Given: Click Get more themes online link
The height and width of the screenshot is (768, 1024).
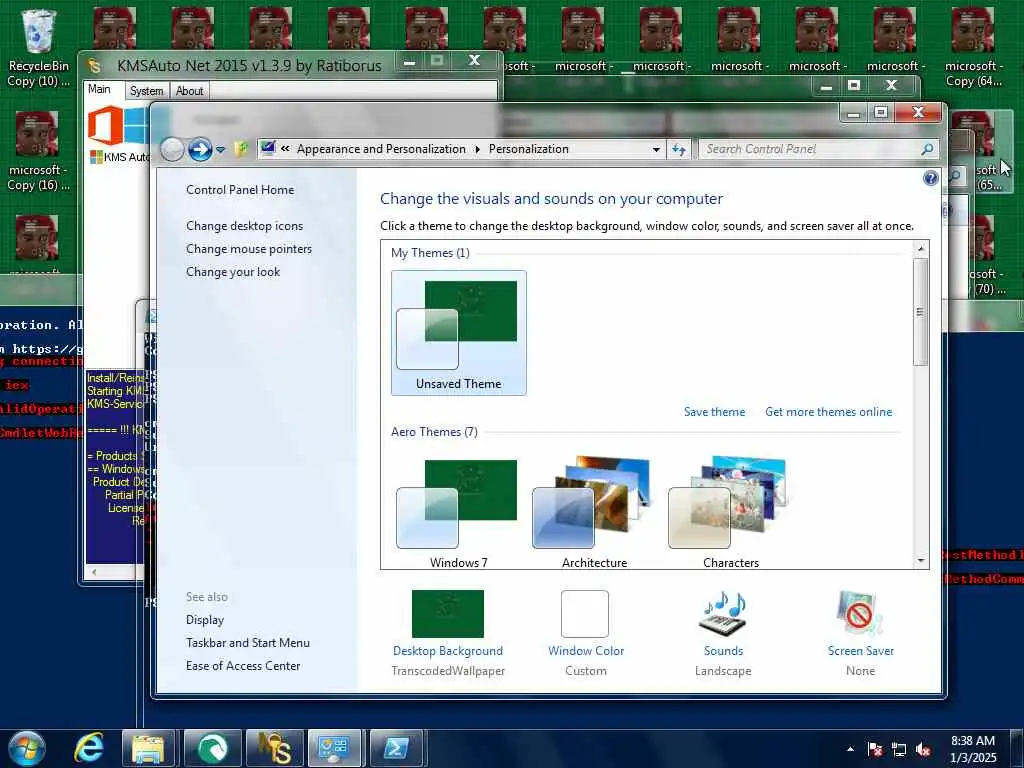Looking at the screenshot, I should [x=828, y=412].
